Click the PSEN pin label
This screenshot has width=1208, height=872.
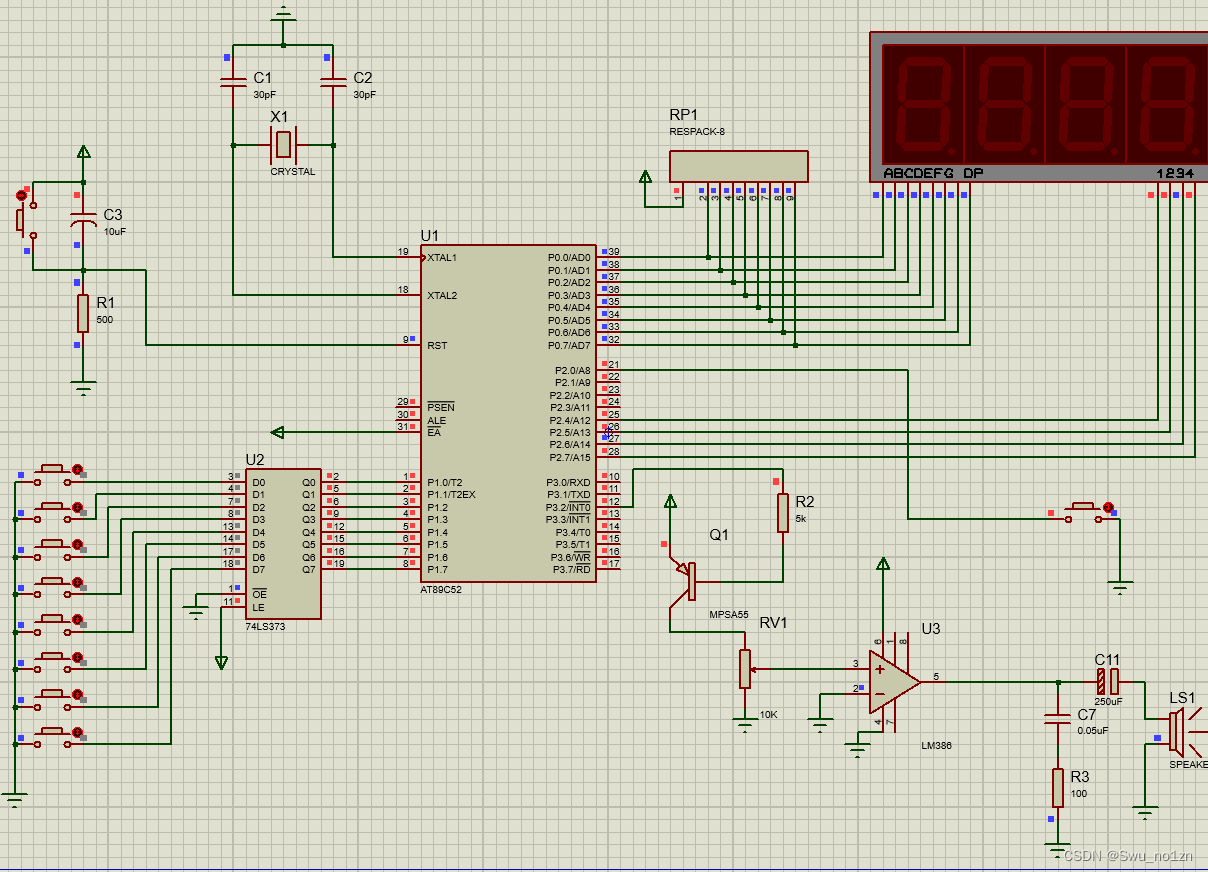coord(440,407)
